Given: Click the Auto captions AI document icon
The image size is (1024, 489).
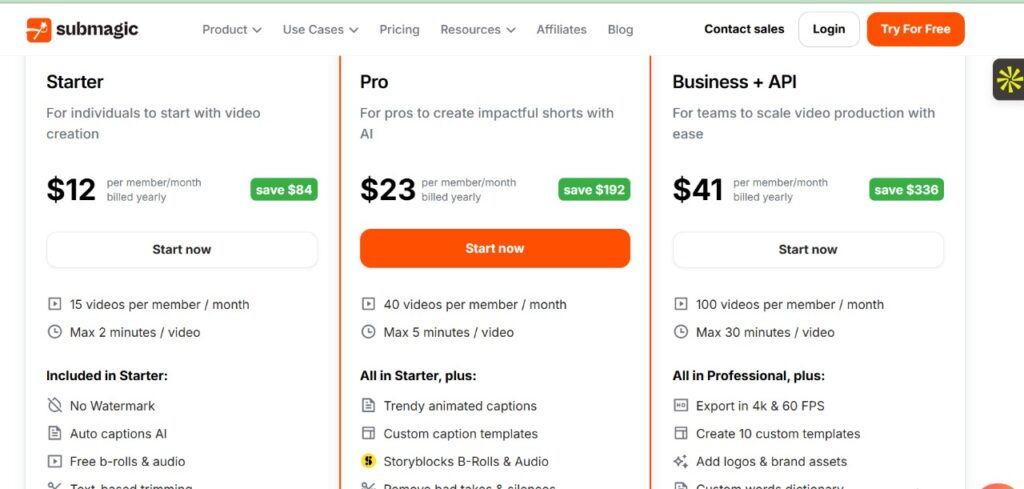Looking at the screenshot, I should coord(55,434).
